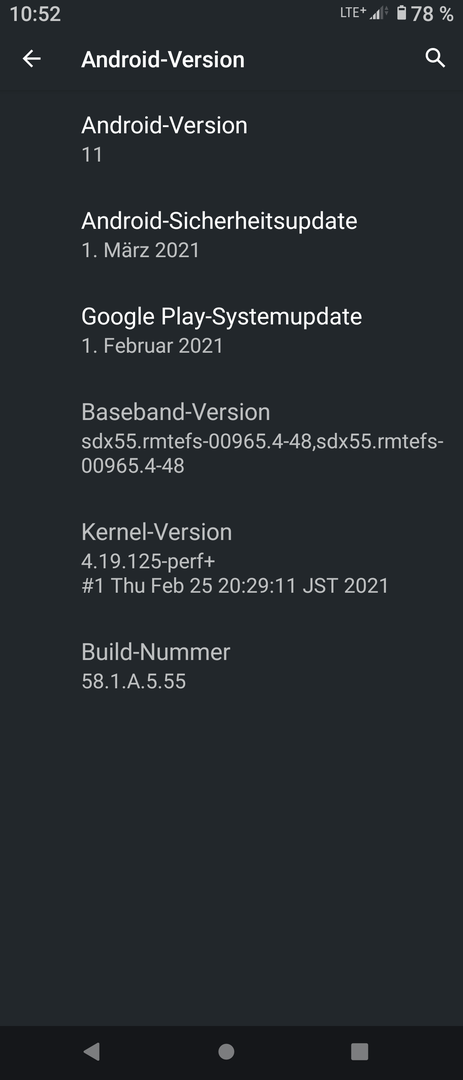Tap the navigation bar back triangle
Screen dimensions: 463x1080
(x=92, y=1051)
